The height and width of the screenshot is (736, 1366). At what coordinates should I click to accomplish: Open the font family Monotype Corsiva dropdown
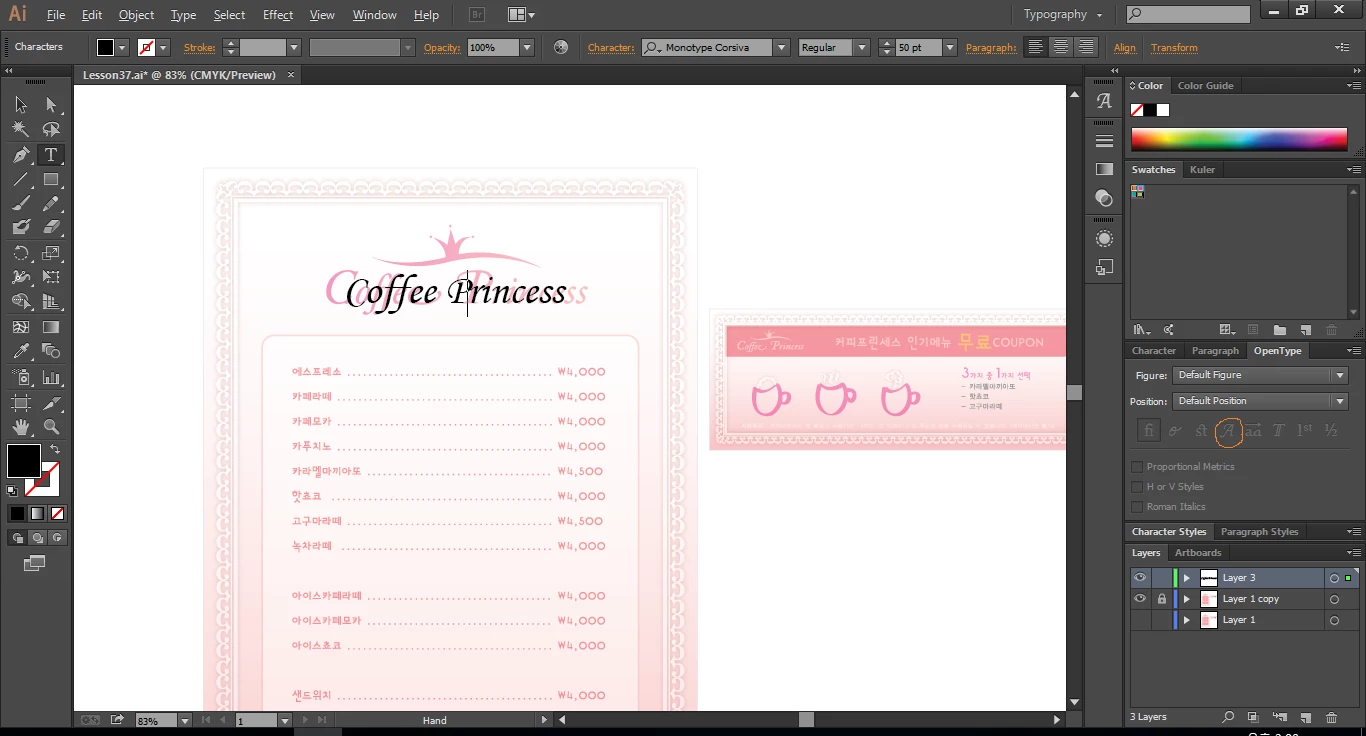pos(782,47)
